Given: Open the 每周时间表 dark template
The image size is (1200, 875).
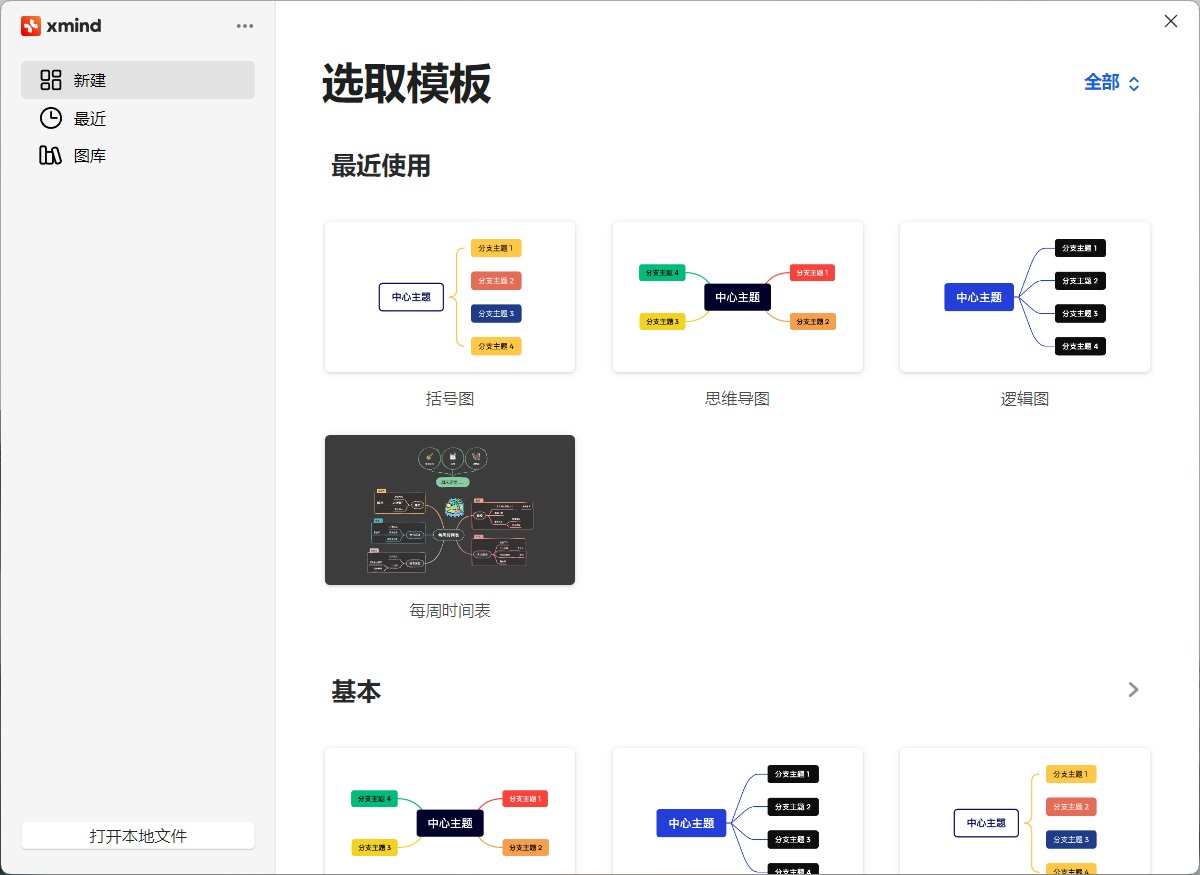Looking at the screenshot, I should (449, 509).
